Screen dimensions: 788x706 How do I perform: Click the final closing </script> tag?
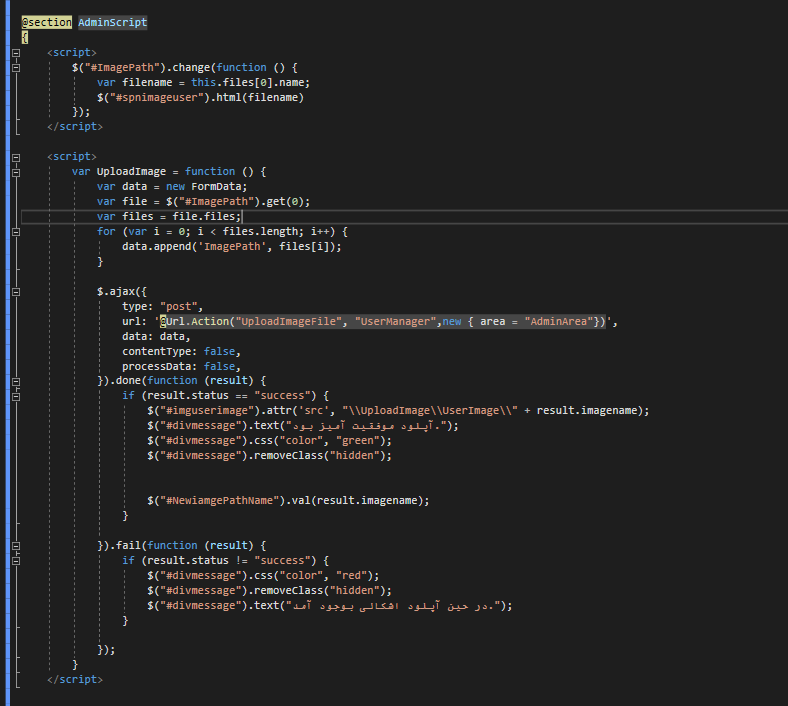(x=75, y=679)
